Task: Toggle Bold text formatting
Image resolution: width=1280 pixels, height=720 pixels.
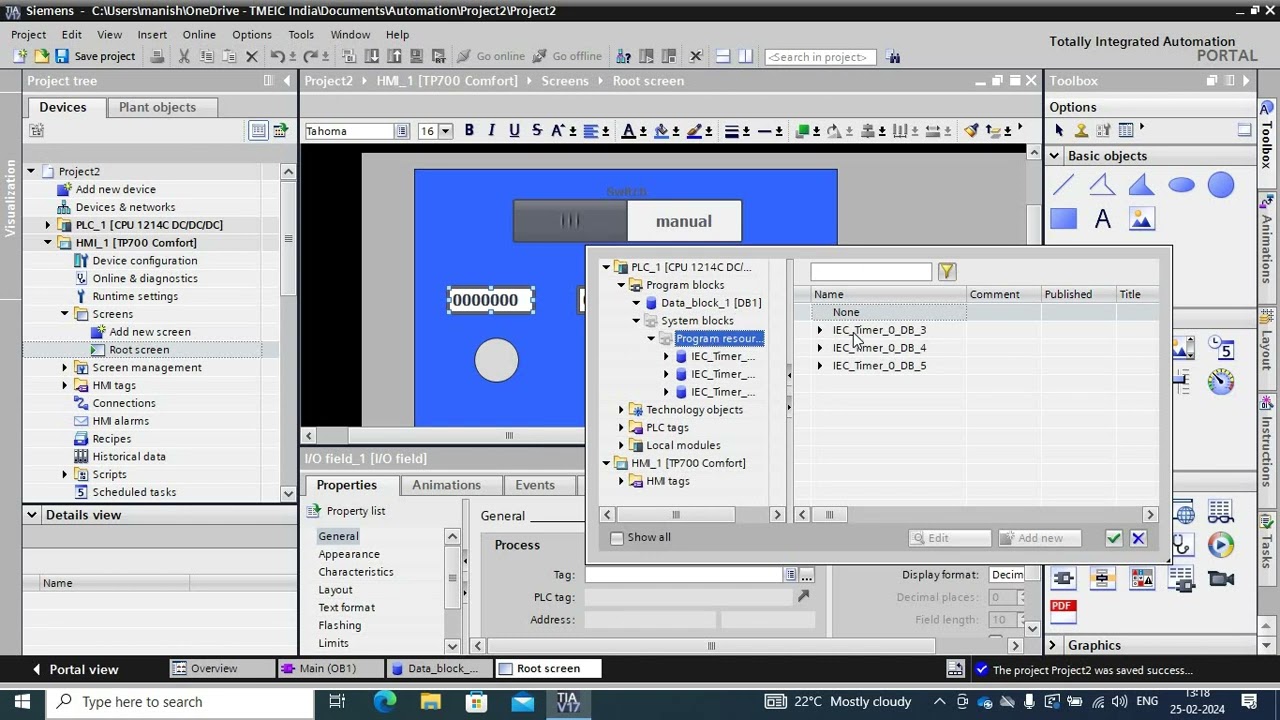Action: coord(469,131)
